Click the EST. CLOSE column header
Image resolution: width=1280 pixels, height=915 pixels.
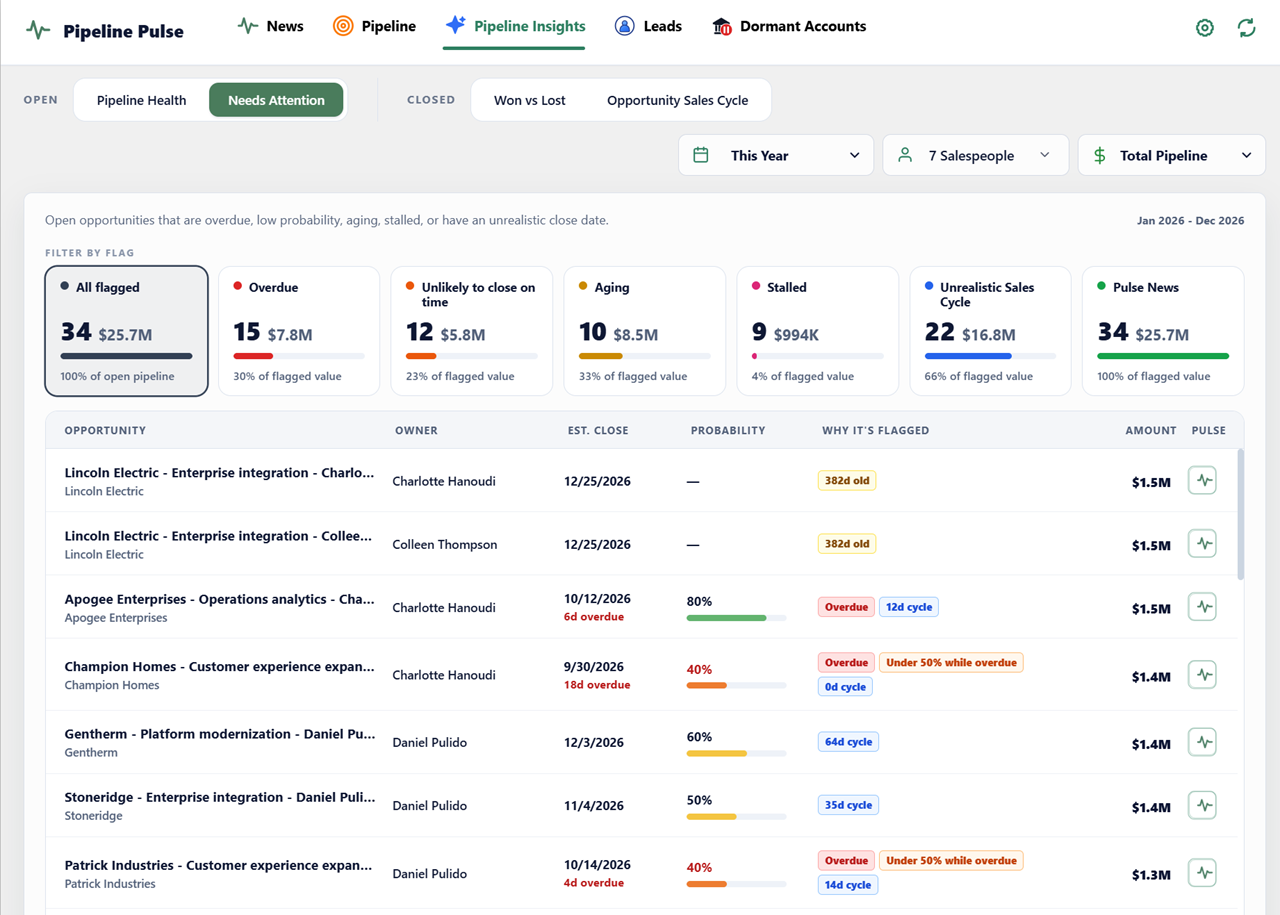coord(598,430)
